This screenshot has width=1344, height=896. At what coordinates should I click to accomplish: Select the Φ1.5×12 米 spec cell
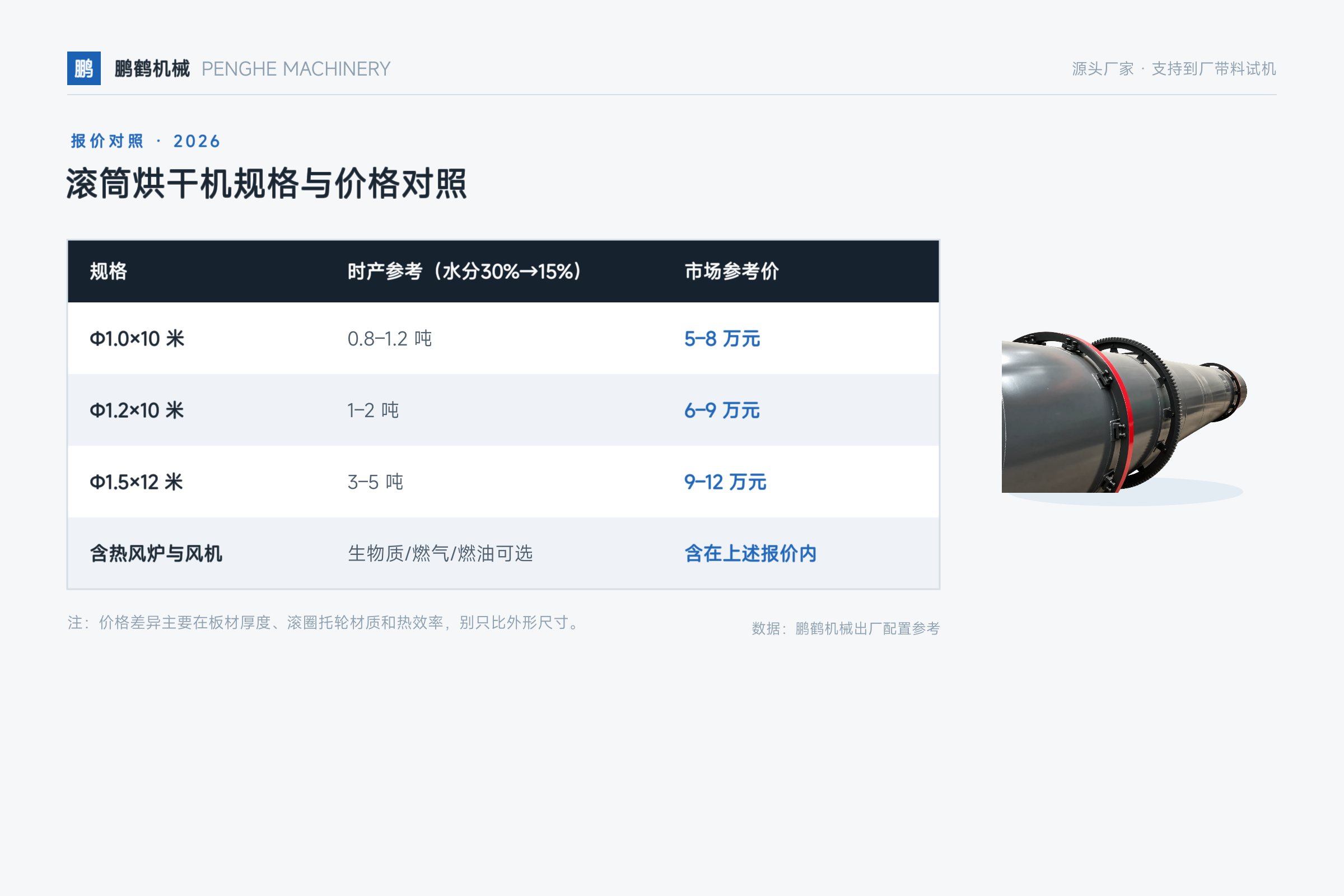tap(137, 482)
